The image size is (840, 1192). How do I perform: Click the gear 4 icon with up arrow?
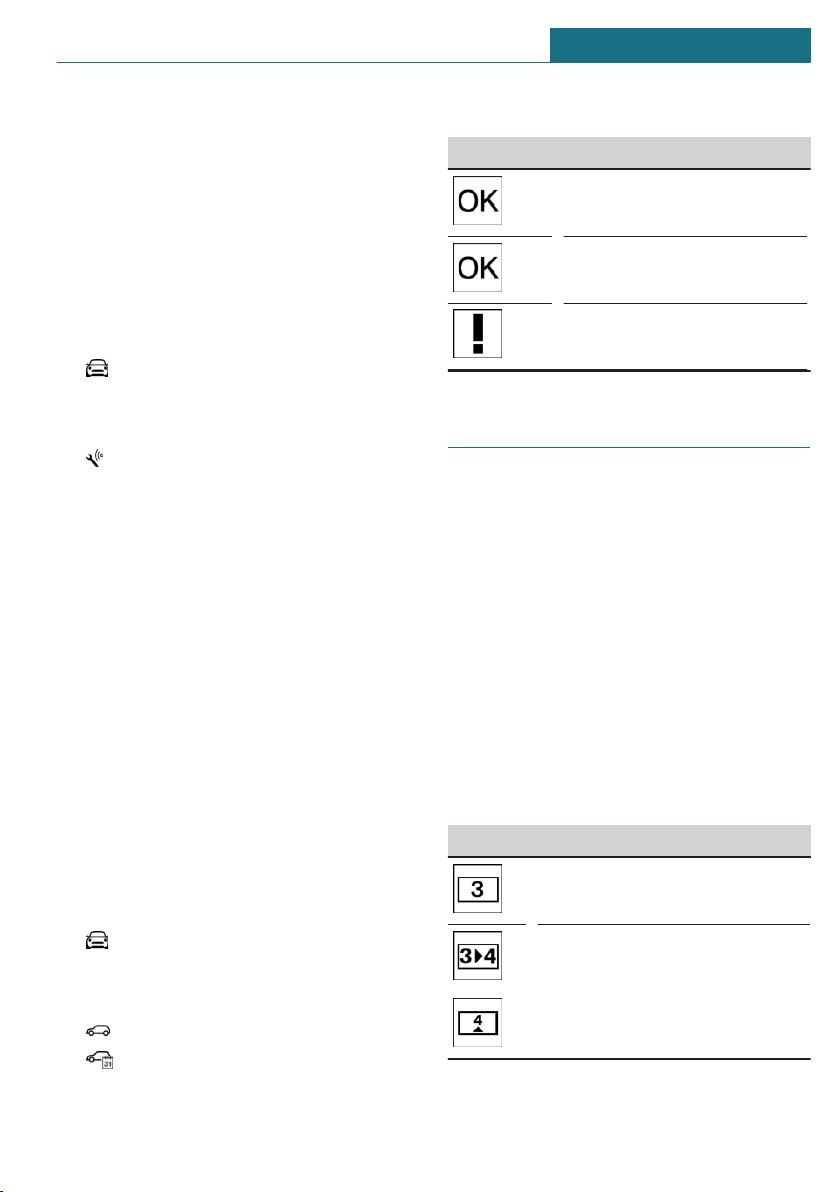click(x=477, y=1022)
